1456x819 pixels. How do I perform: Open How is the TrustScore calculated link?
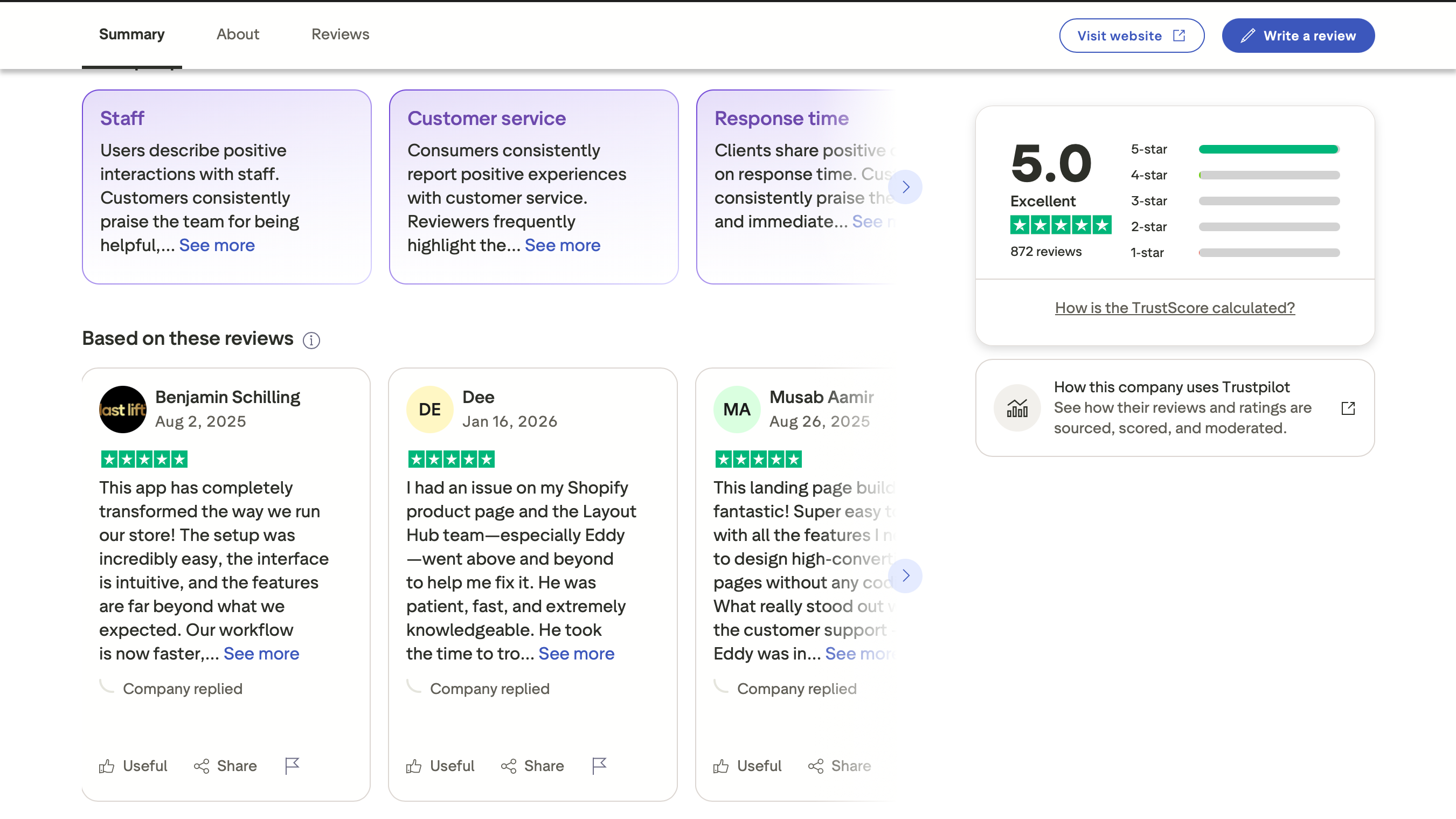(x=1175, y=308)
